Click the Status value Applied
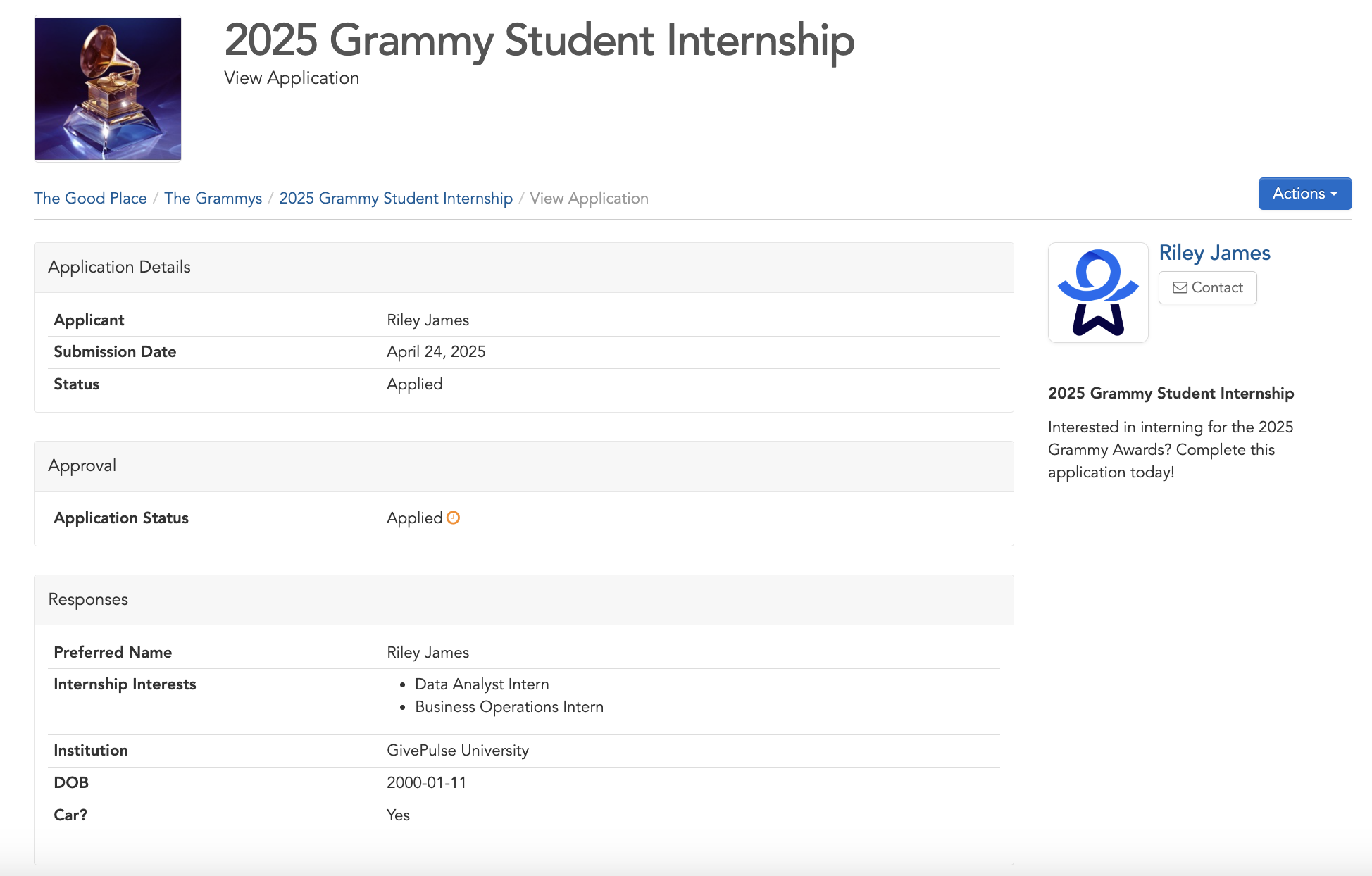 click(414, 384)
